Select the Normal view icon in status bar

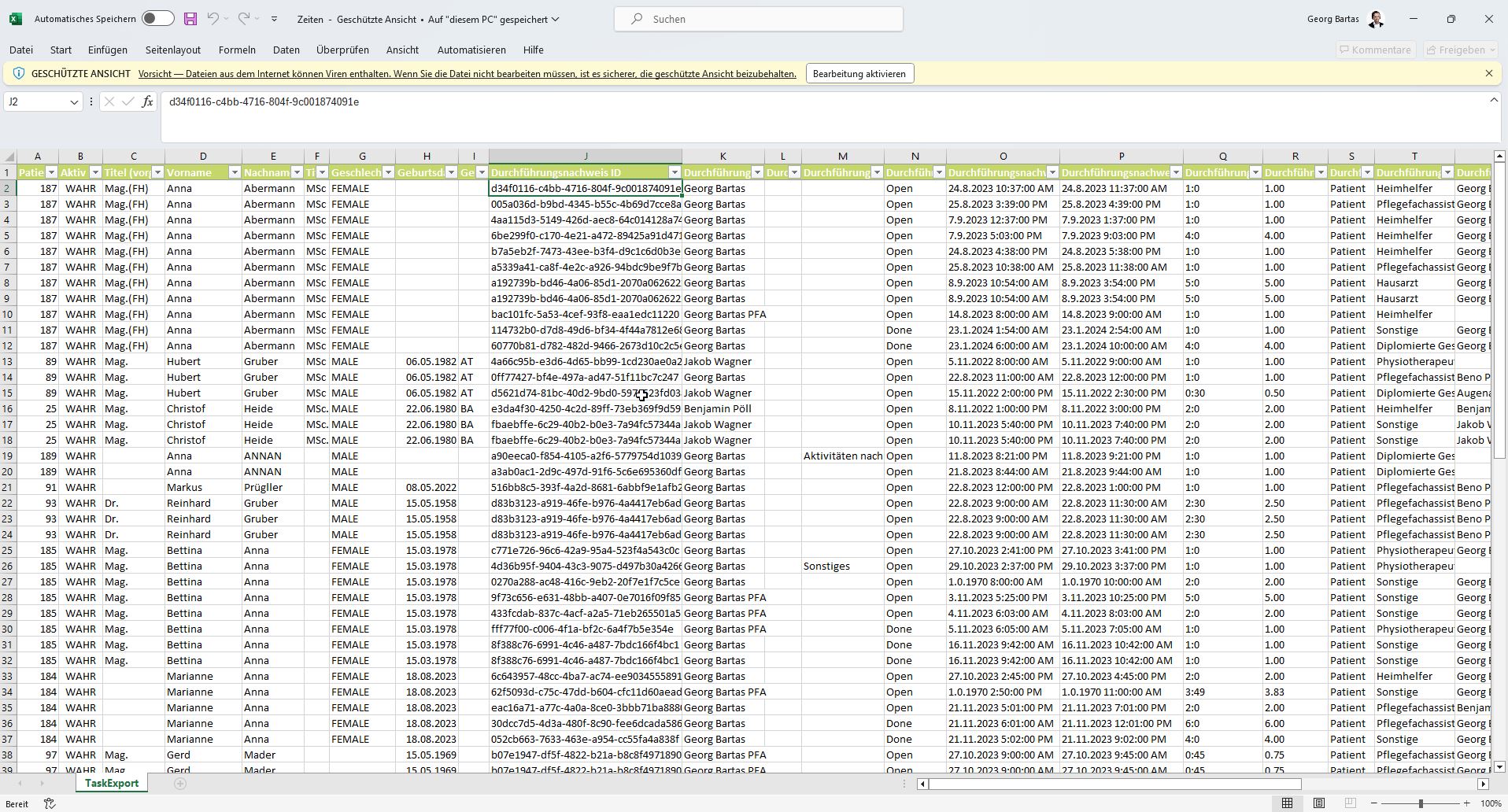point(1288,803)
